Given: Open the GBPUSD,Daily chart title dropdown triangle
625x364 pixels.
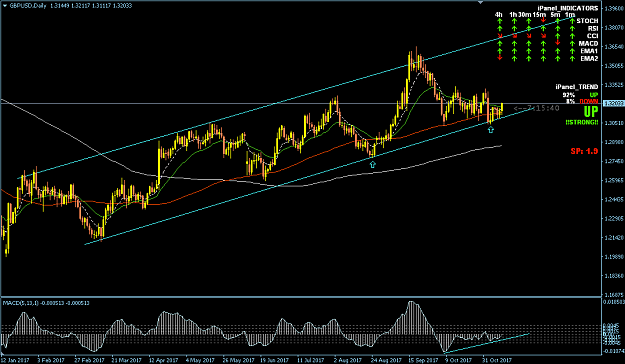Looking at the screenshot, I should 5,6.
